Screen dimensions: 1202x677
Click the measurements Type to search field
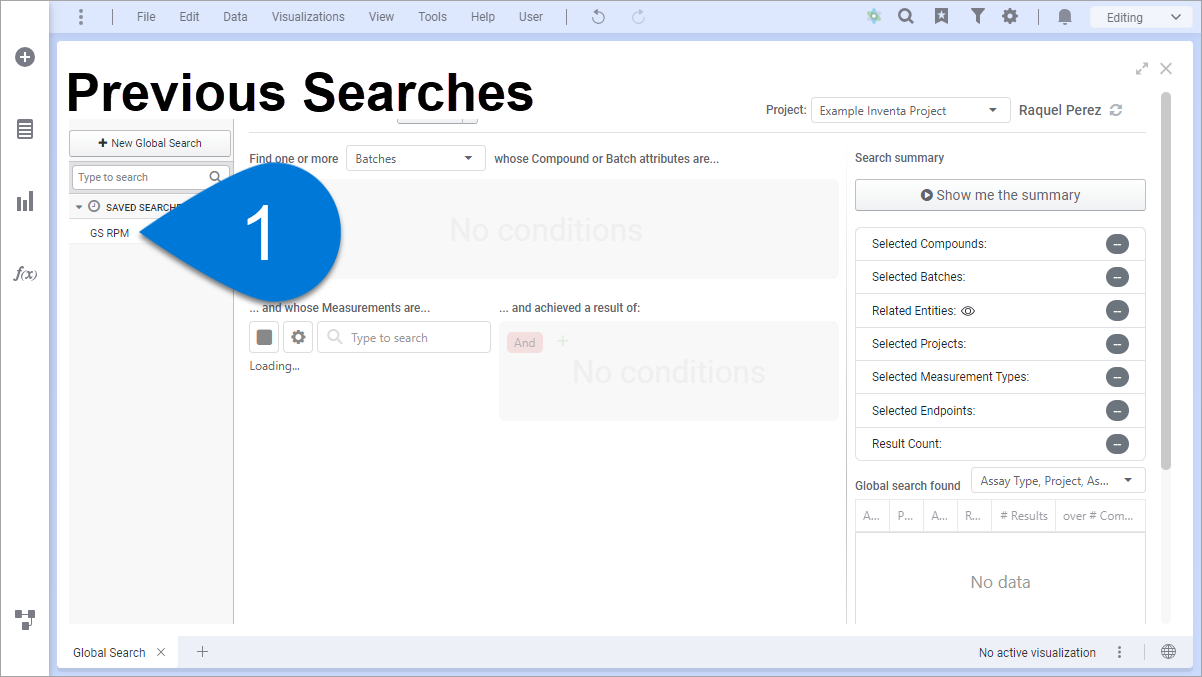(404, 337)
